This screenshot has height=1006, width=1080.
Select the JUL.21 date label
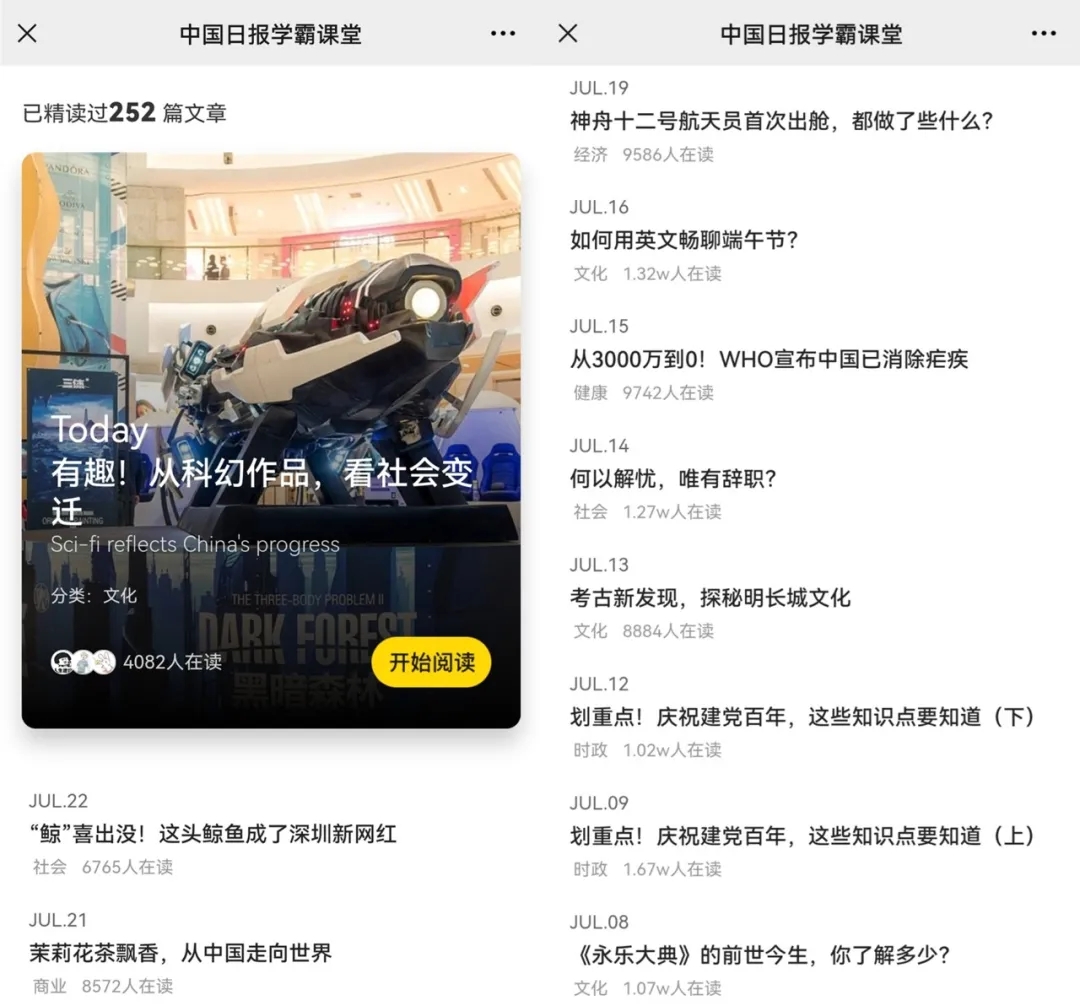point(58,920)
